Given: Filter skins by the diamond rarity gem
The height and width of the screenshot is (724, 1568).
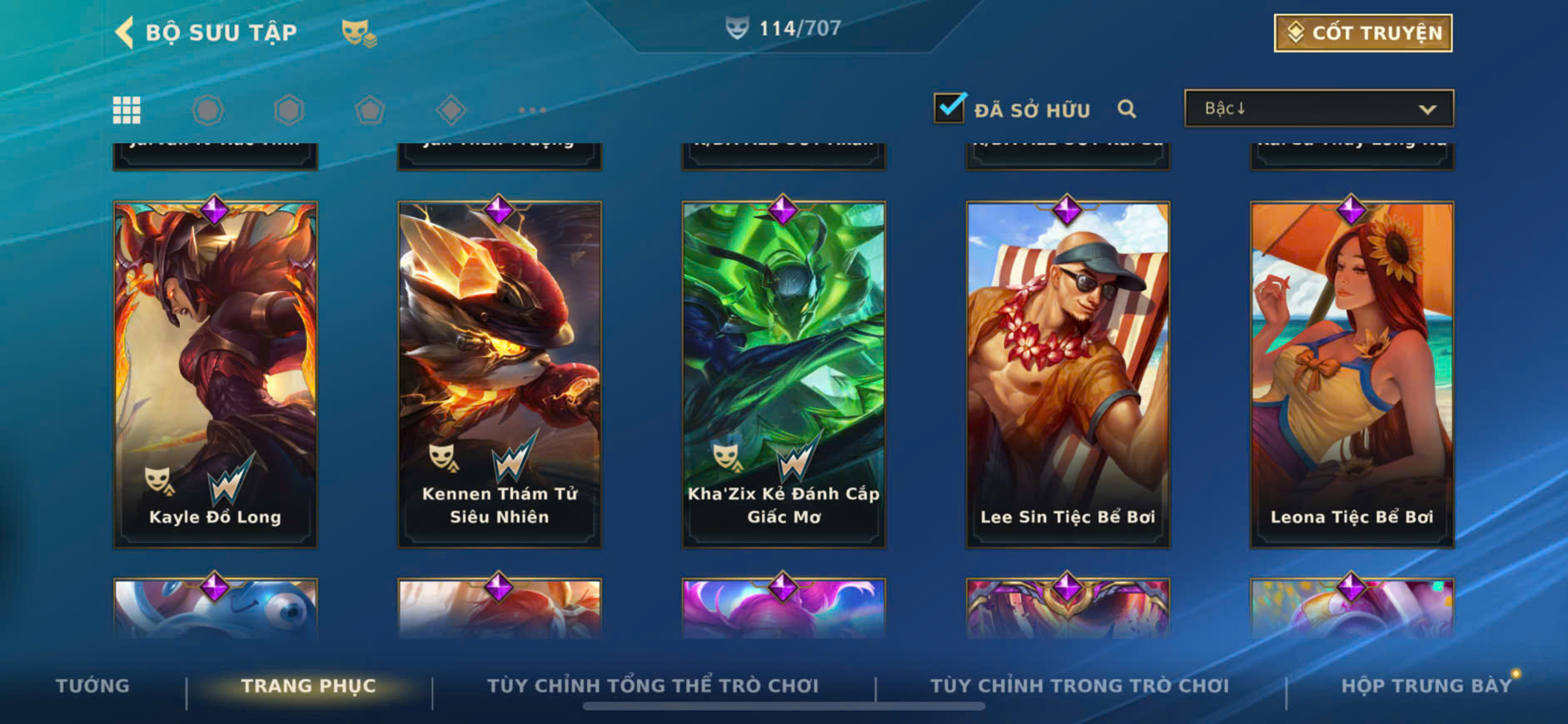Looking at the screenshot, I should (x=451, y=110).
